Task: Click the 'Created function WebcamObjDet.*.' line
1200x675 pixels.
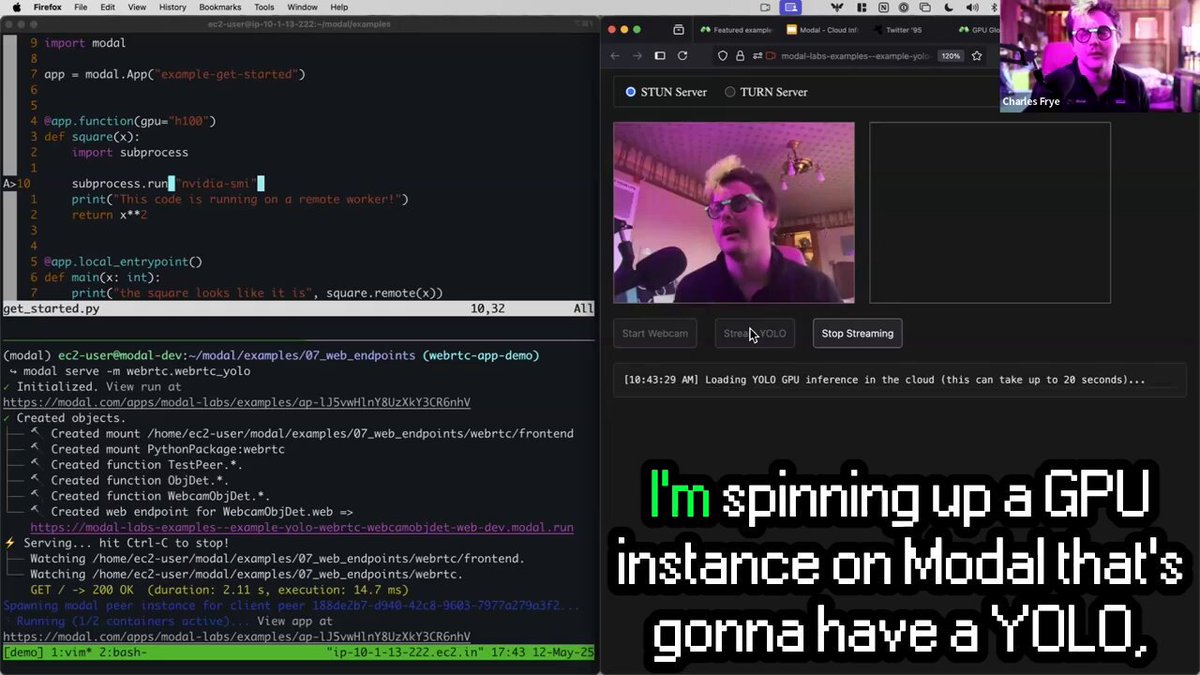Action: [x=160, y=496]
